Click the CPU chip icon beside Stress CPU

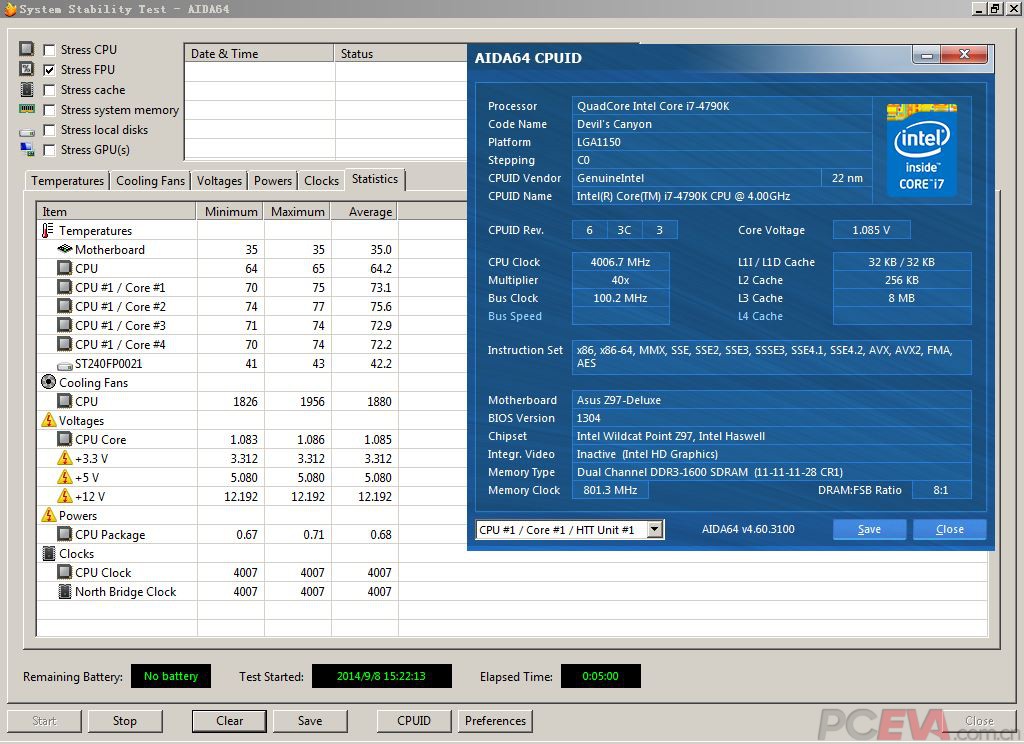27,49
